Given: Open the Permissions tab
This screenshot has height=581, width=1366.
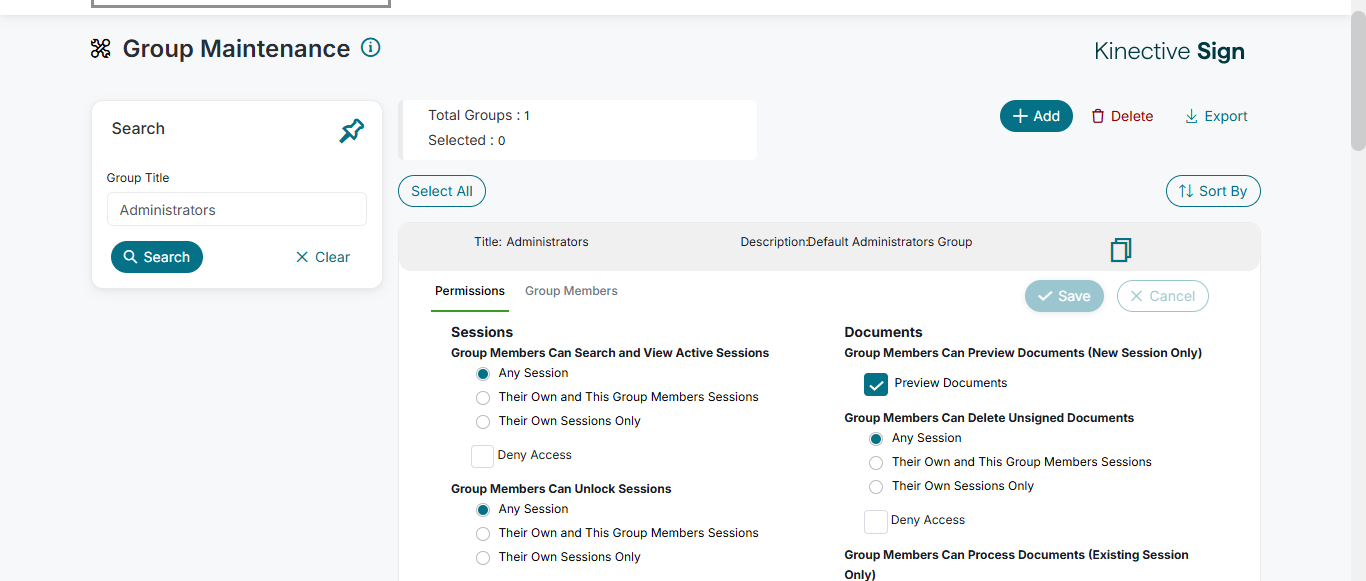Looking at the screenshot, I should click(x=470, y=291).
